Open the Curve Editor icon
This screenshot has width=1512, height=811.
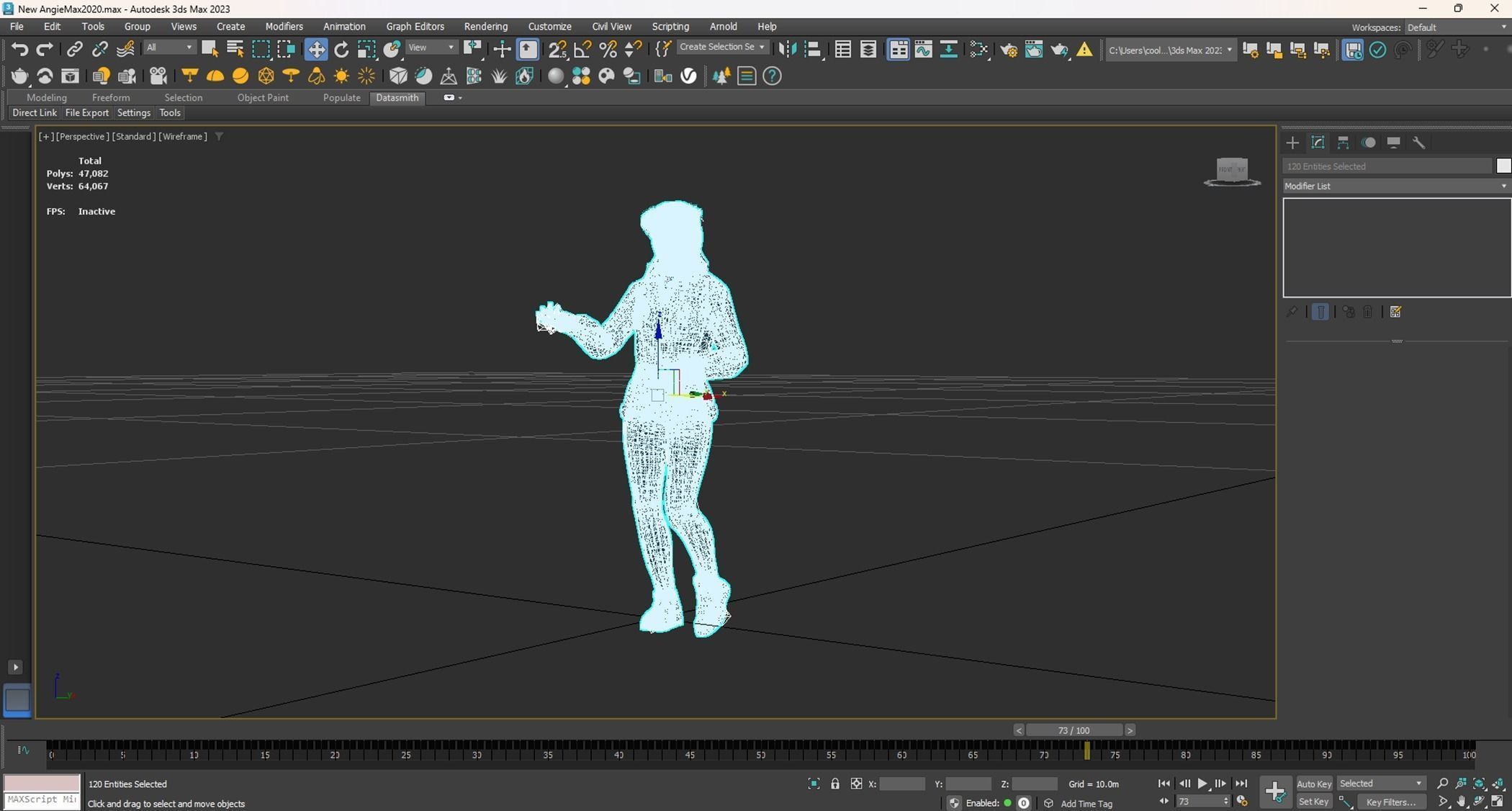[923, 49]
